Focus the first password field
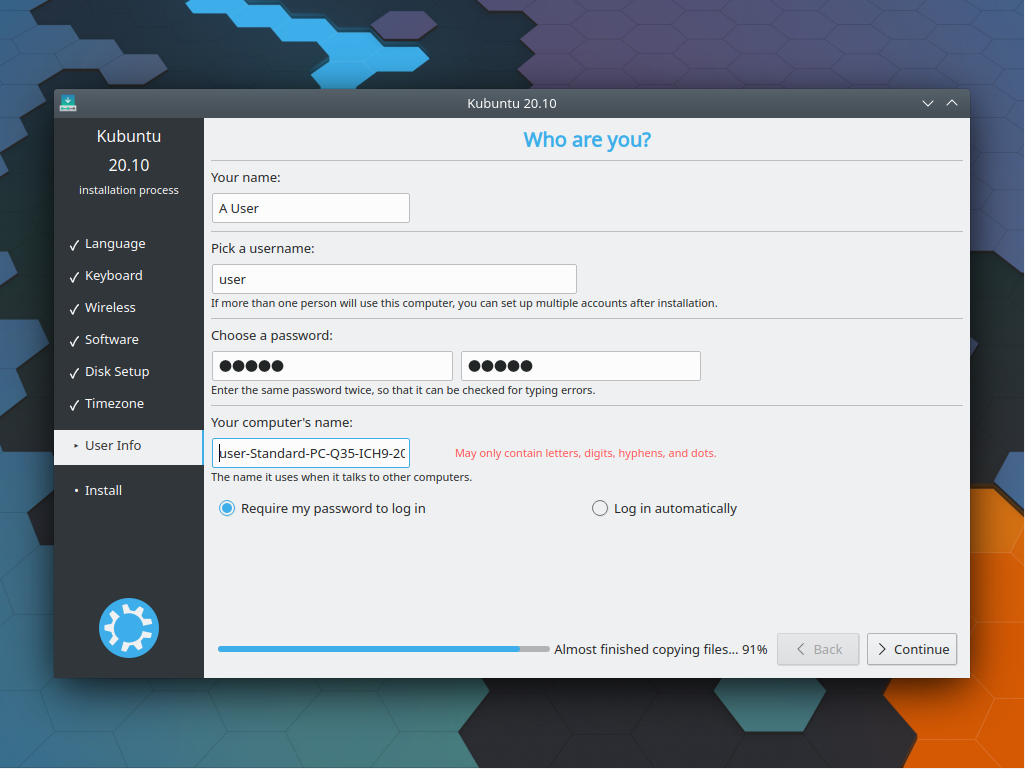The image size is (1025, 769). pyautogui.click(x=332, y=366)
